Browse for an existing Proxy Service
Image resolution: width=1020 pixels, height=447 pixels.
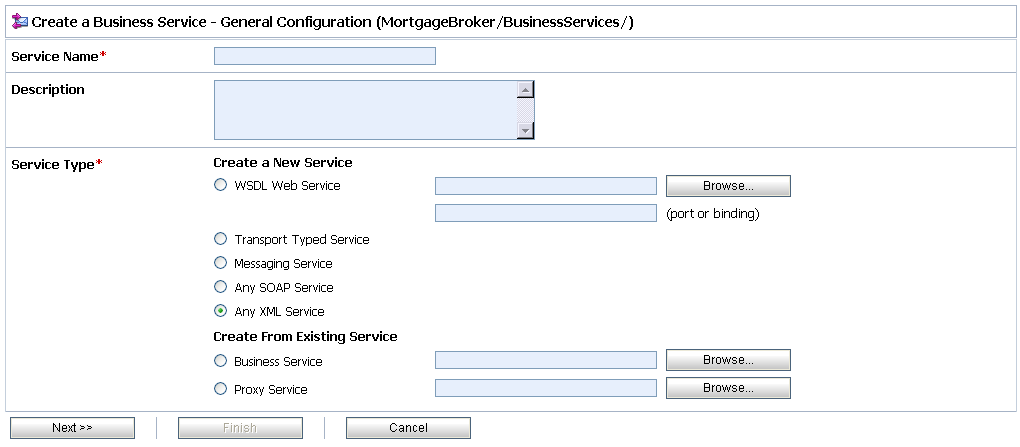[x=728, y=388]
